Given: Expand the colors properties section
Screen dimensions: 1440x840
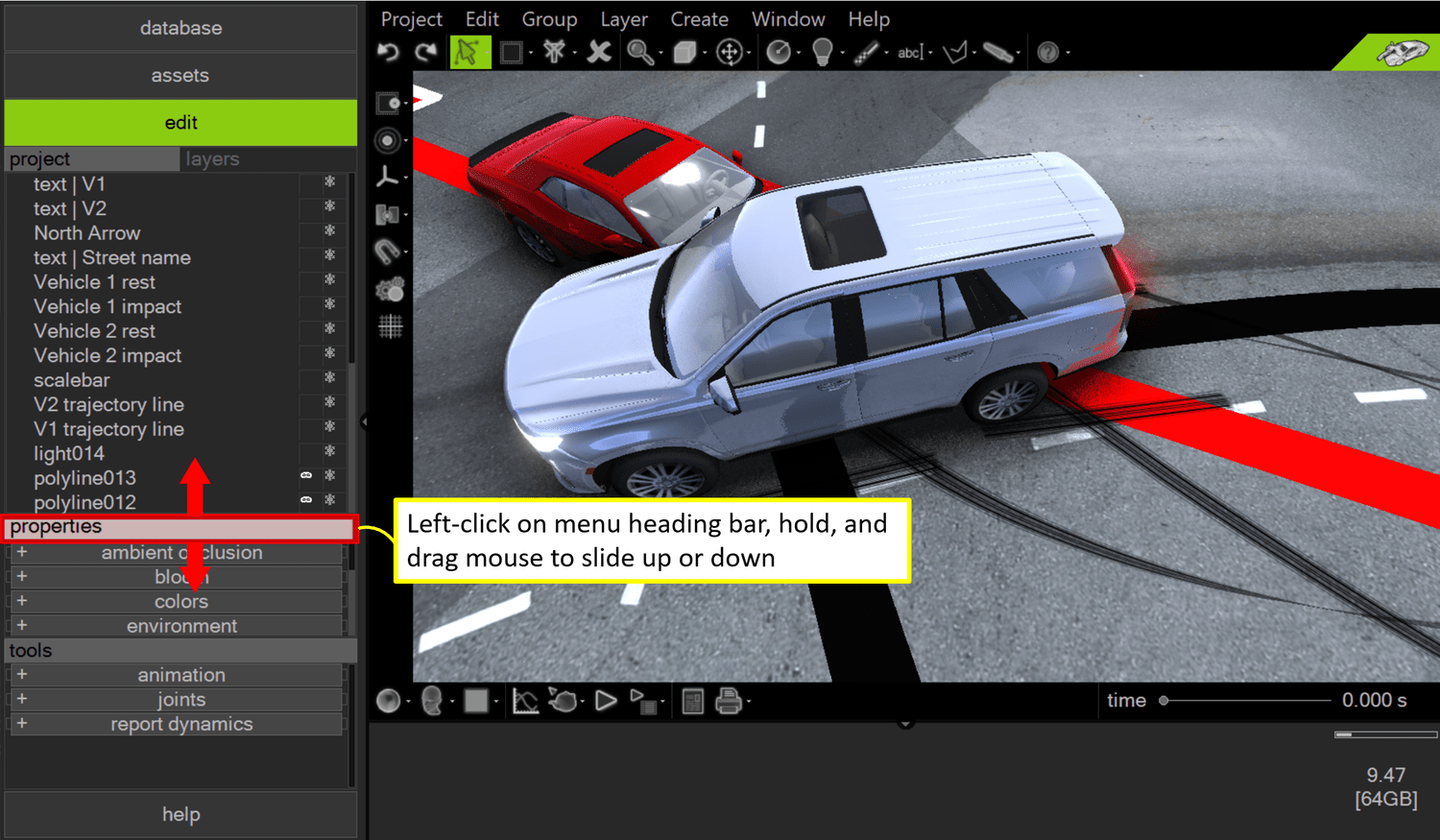Looking at the screenshot, I should coord(21,601).
